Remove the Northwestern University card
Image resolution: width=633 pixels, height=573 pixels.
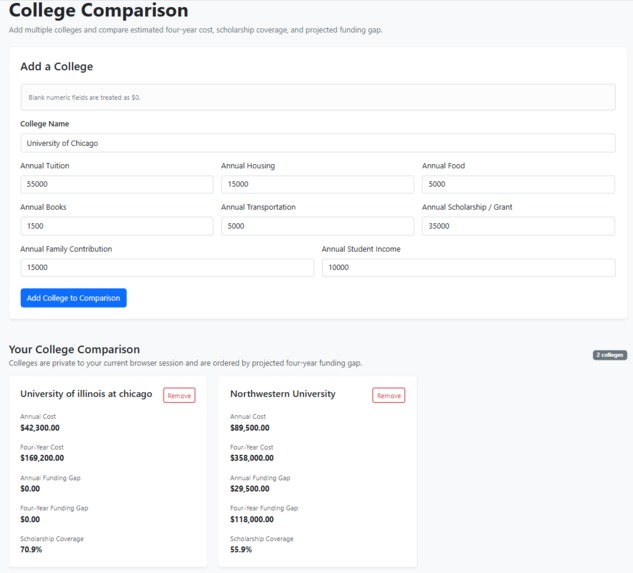(389, 395)
